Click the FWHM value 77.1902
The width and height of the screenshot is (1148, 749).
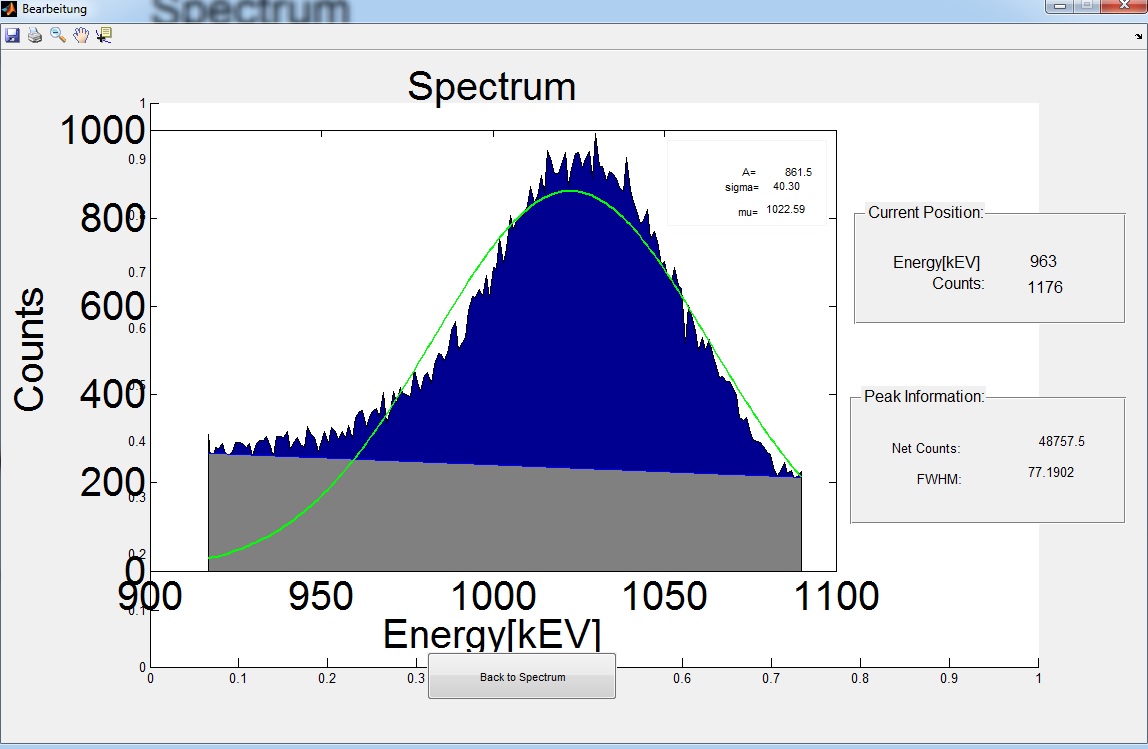point(1050,472)
